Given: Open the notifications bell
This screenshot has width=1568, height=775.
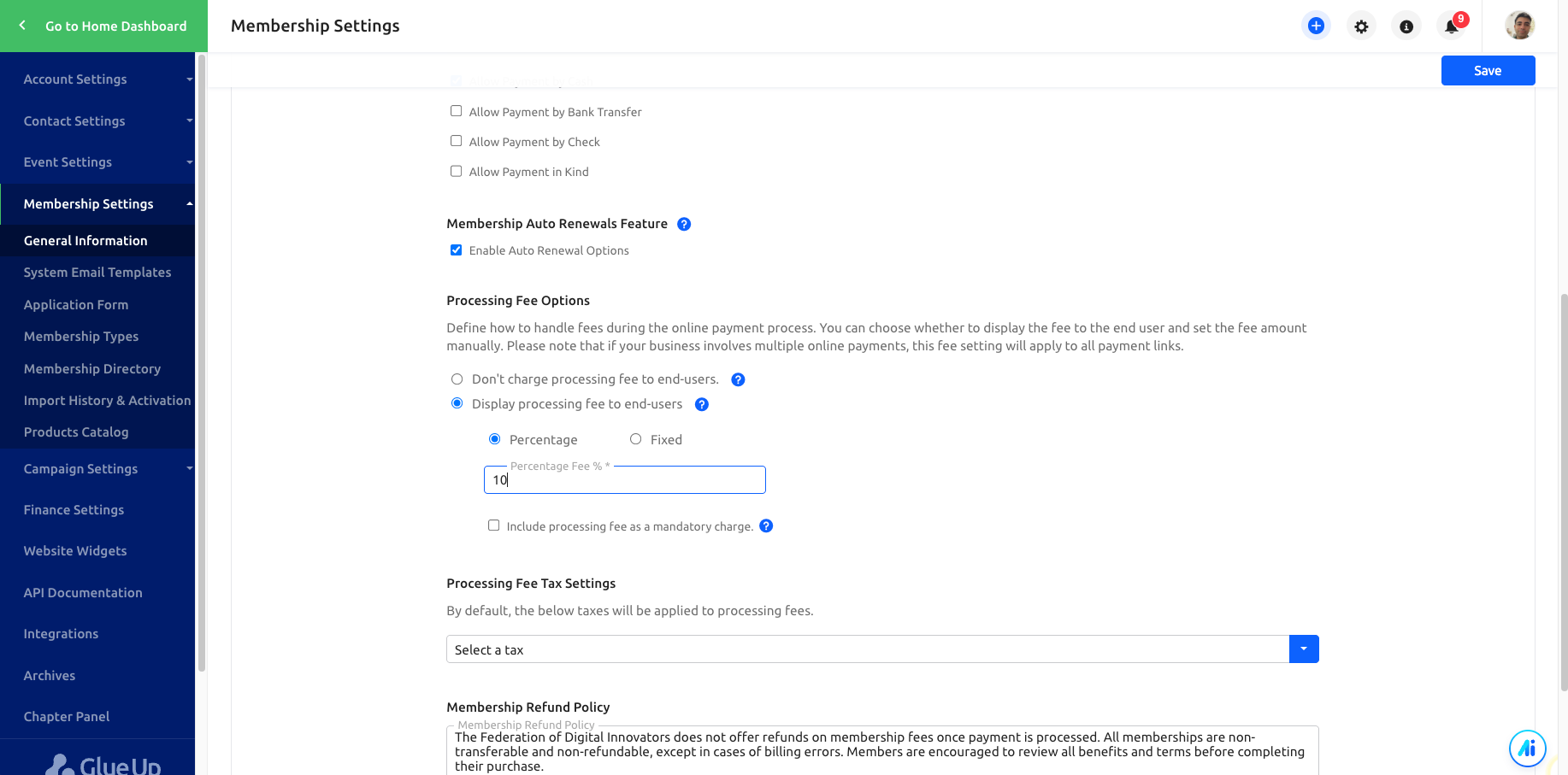Looking at the screenshot, I should coord(1452,26).
